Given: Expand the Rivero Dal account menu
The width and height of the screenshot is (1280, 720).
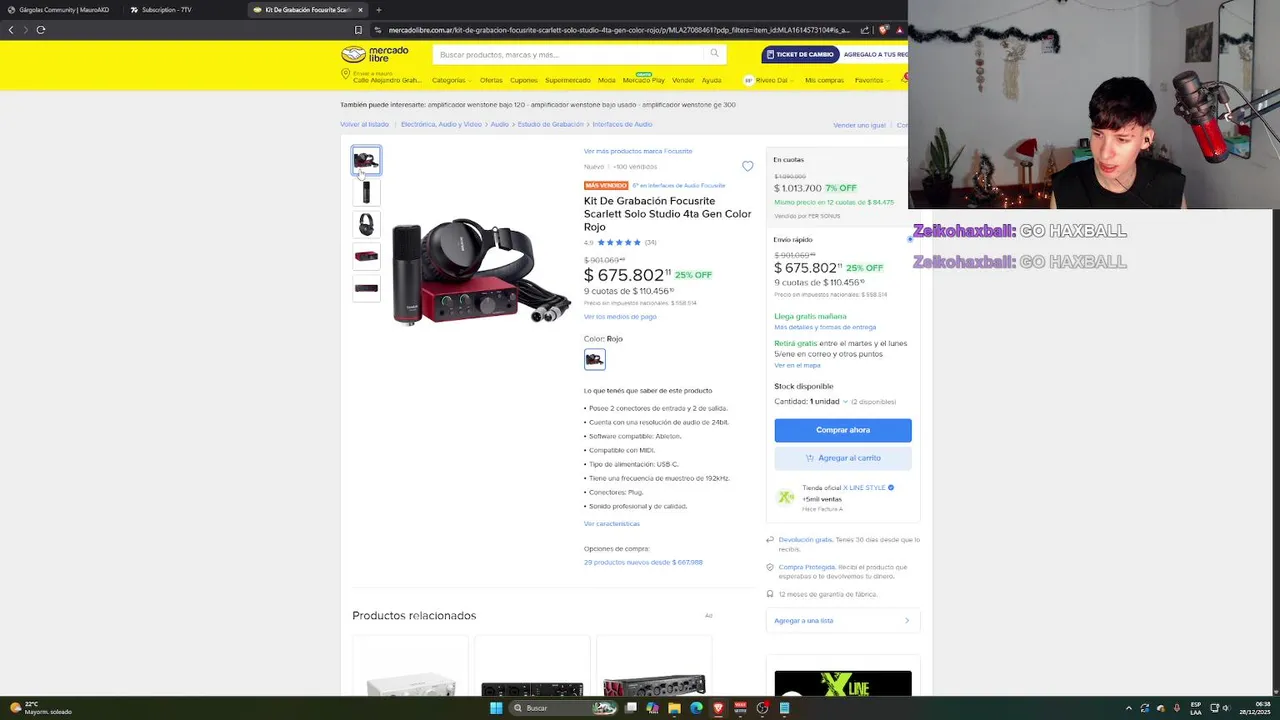Looking at the screenshot, I should point(775,80).
